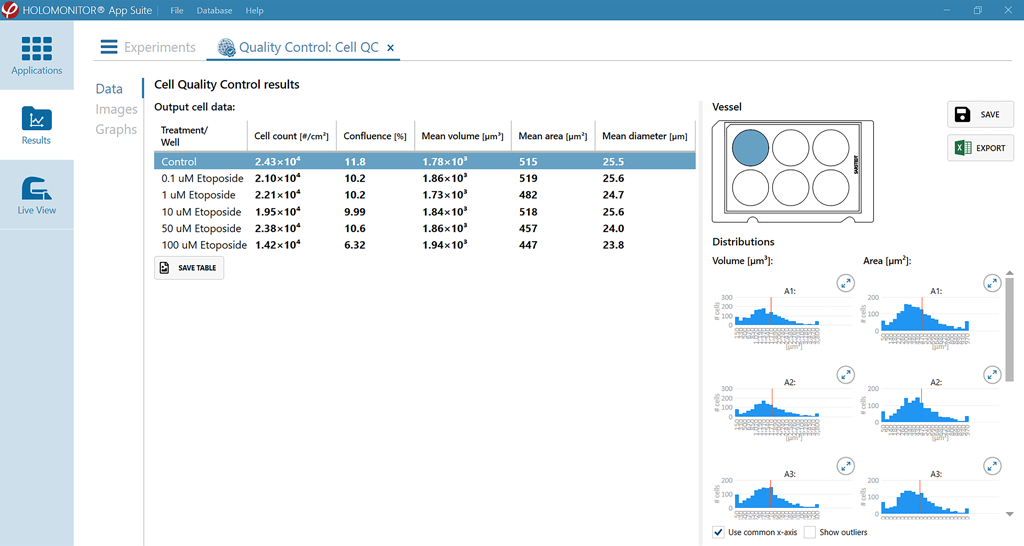Select the 1 uM Etoposide row
The image size is (1024, 546).
(424, 195)
